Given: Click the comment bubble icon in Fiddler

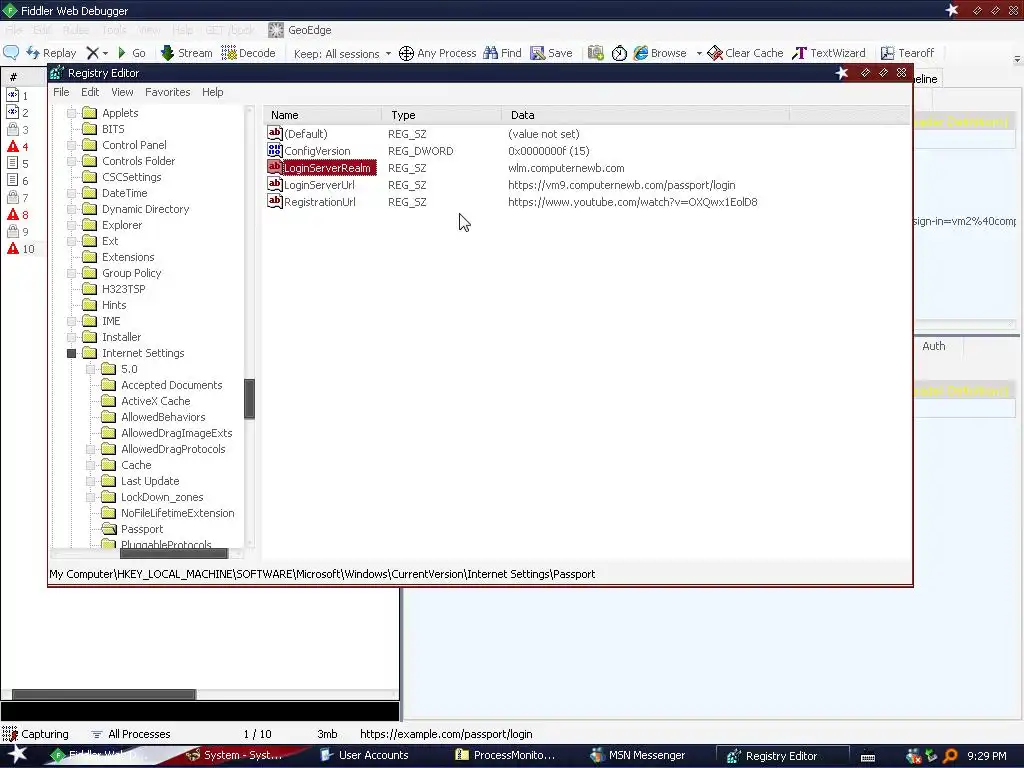Looking at the screenshot, I should tap(11, 52).
